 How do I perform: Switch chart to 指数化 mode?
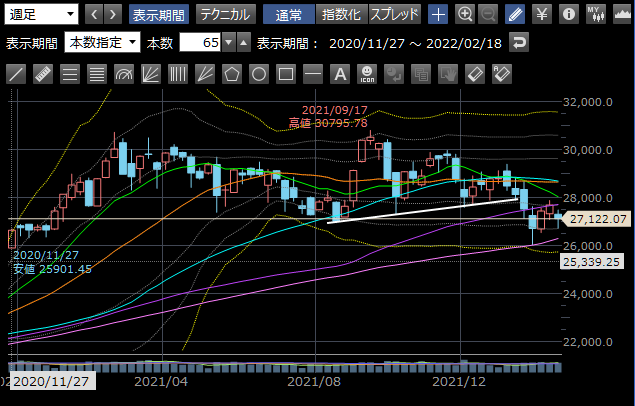tap(342, 14)
